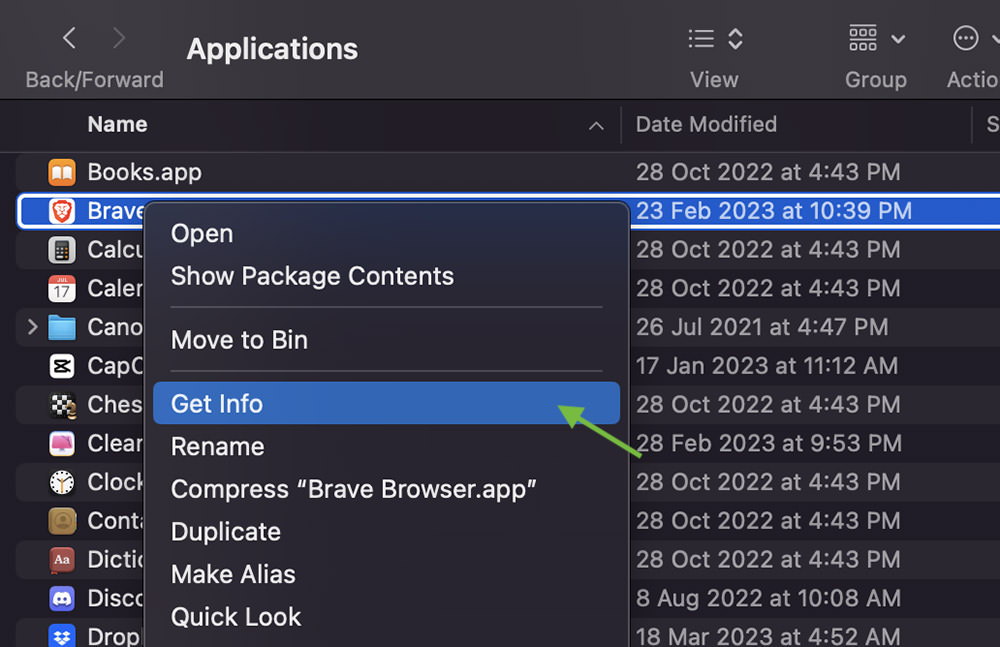Image resolution: width=1000 pixels, height=647 pixels.
Task: Click the Applications window title
Action: click(272, 49)
